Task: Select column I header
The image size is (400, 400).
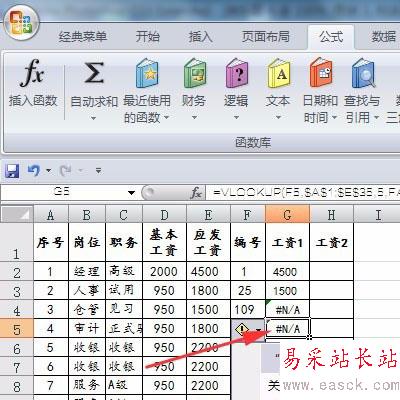Action: 378,215
